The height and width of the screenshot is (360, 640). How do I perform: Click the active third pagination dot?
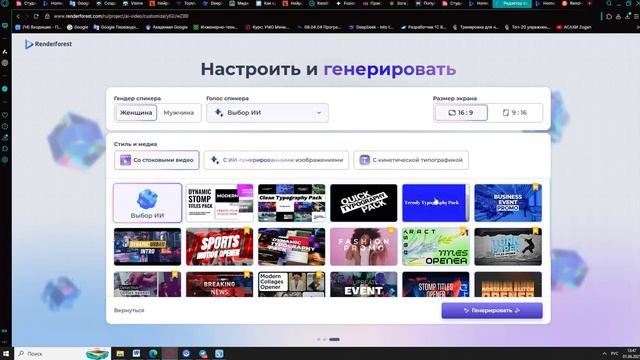coord(334,340)
